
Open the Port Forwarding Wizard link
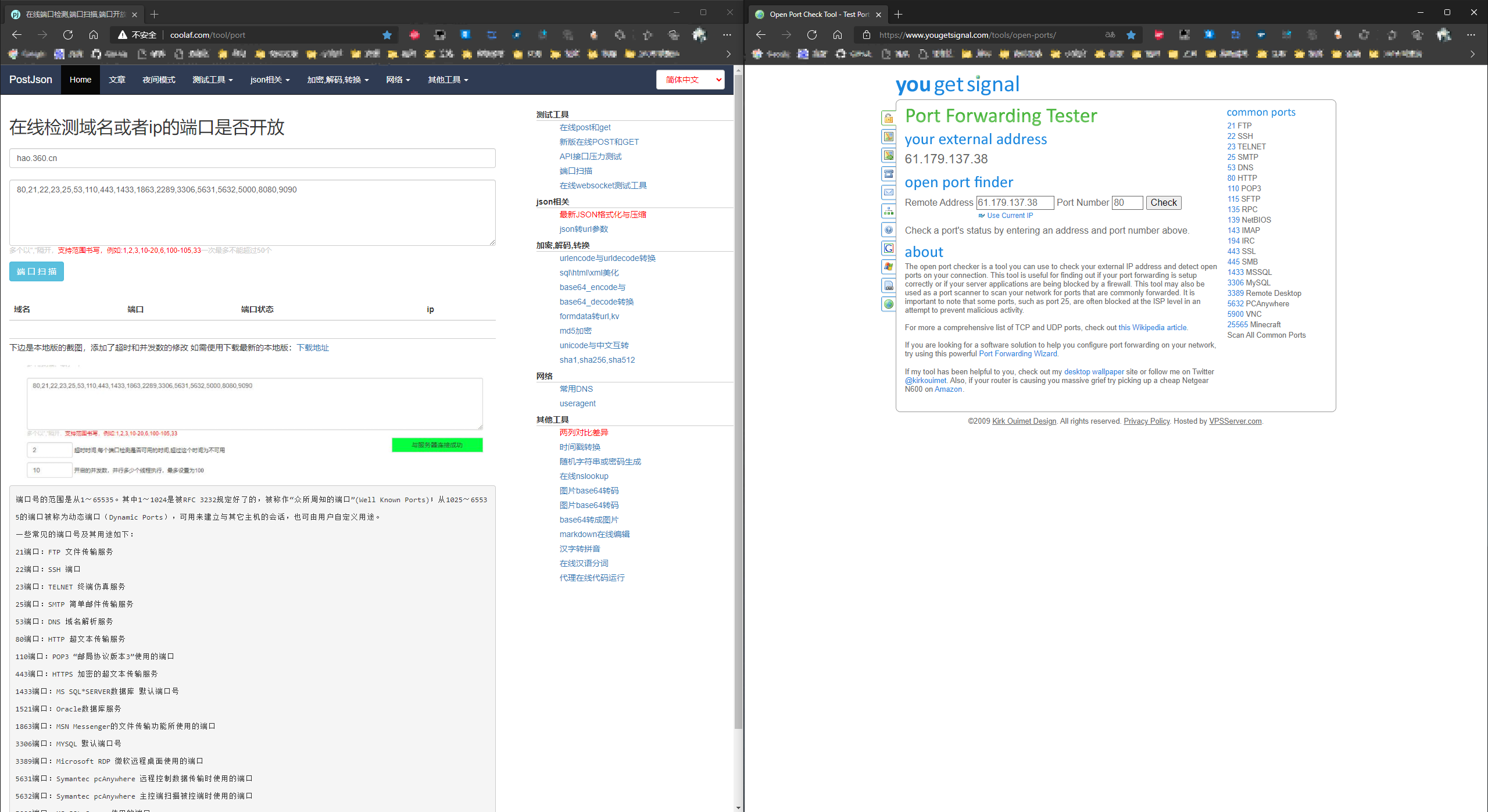pos(1018,353)
